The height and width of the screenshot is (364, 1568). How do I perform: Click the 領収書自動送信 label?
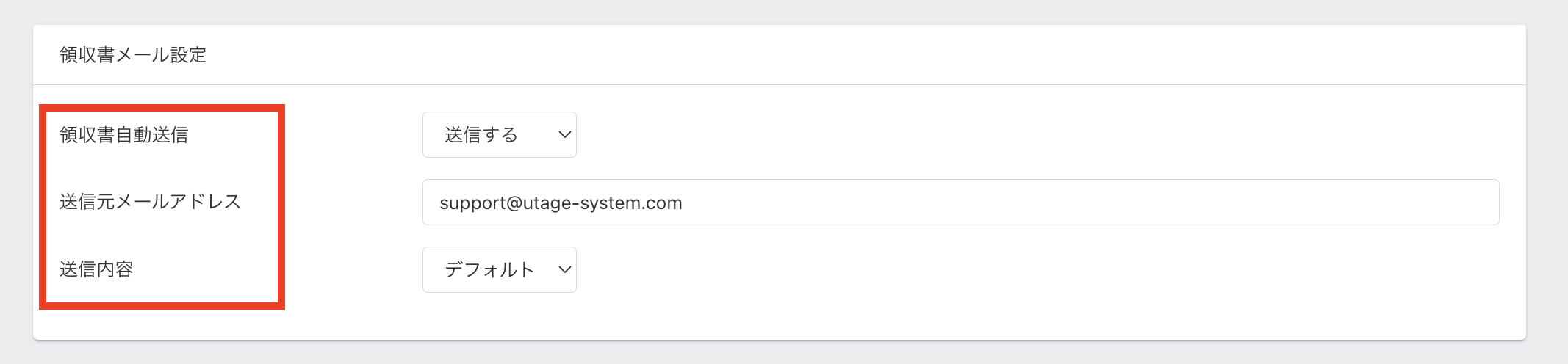[123, 135]
